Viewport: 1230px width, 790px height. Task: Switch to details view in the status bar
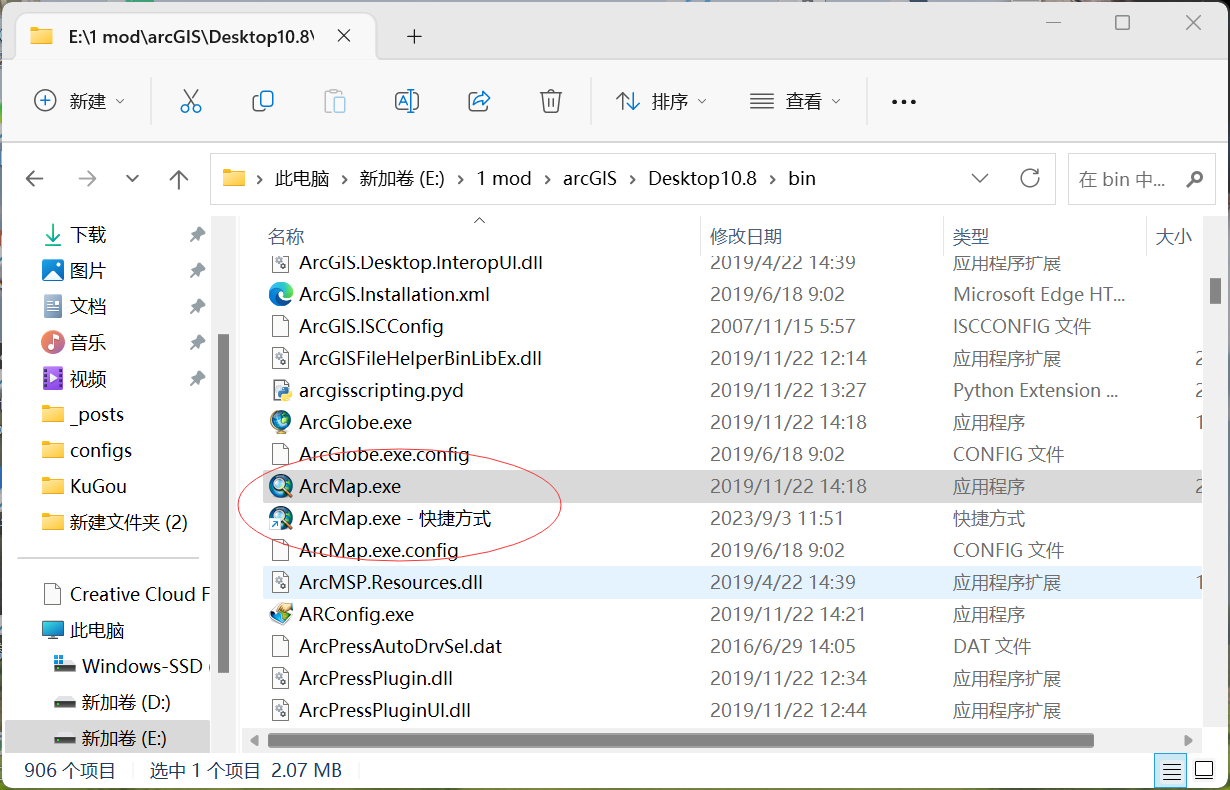pos(1171,770)
